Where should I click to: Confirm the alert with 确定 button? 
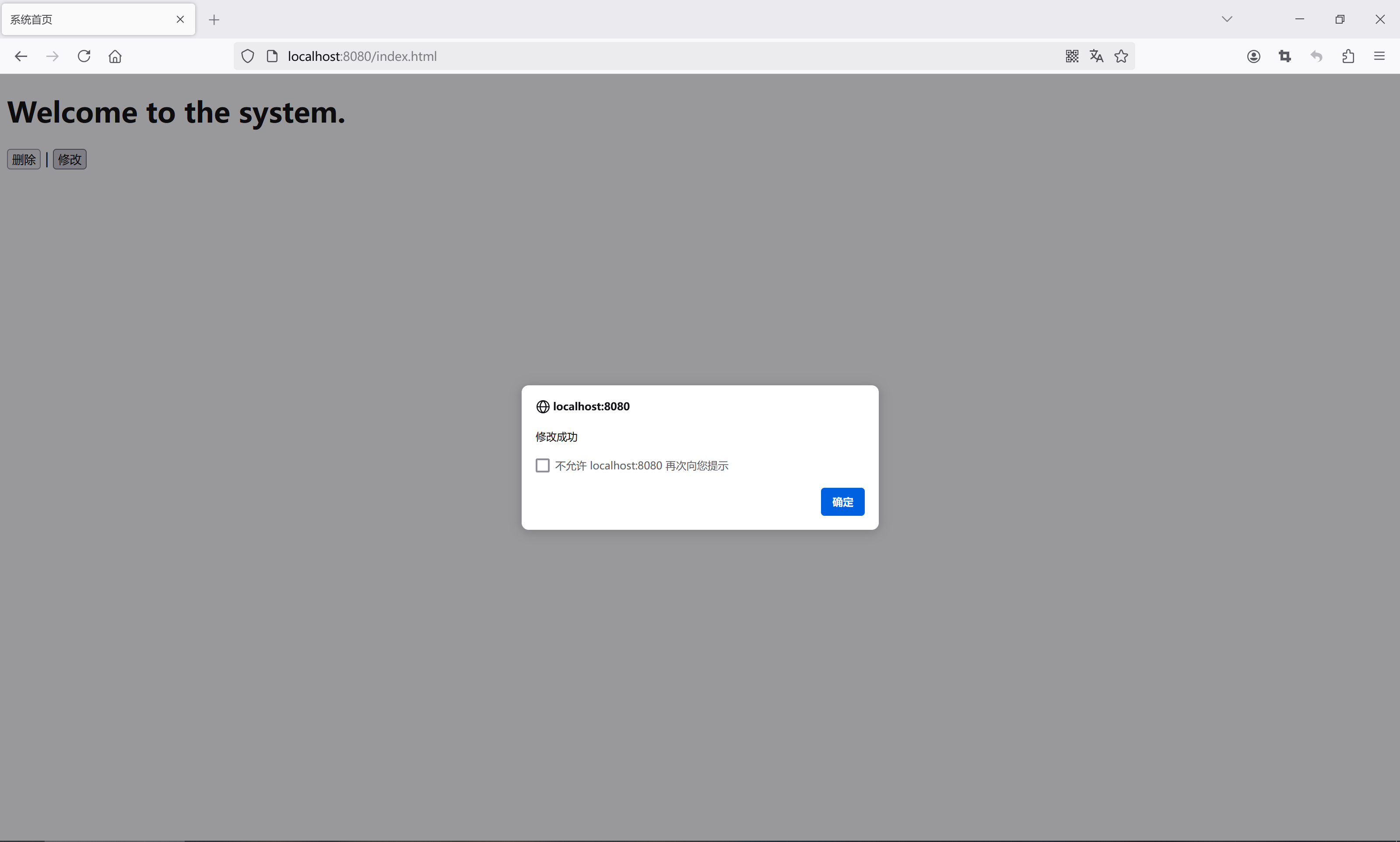842,502
